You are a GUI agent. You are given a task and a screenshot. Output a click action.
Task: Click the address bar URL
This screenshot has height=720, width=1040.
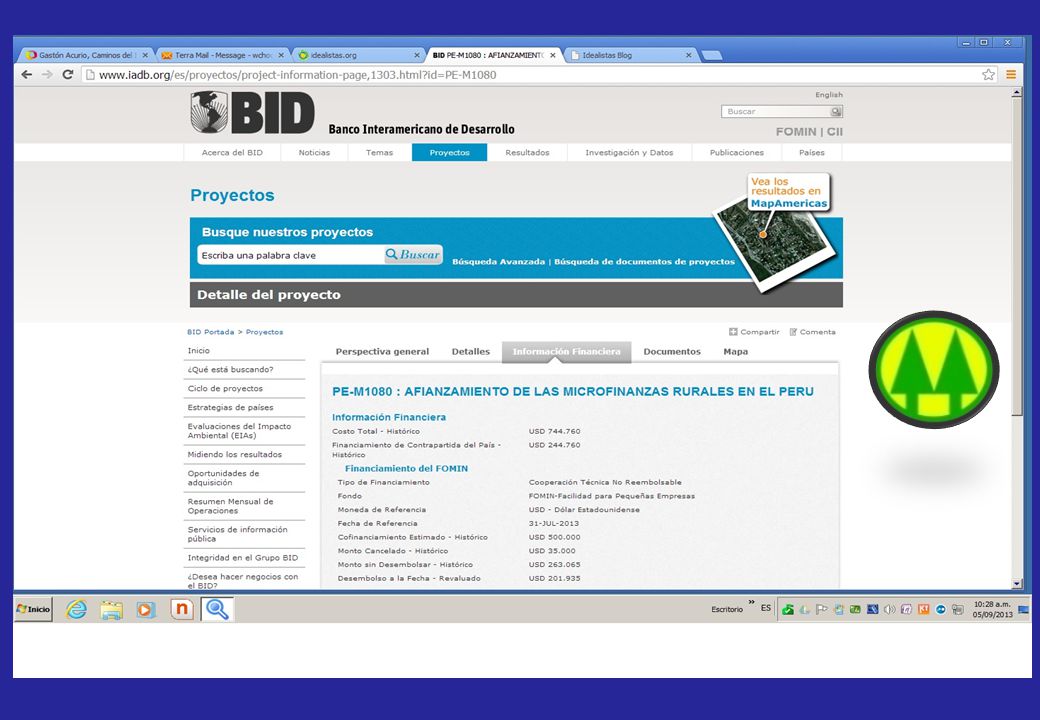coord(298,75)
